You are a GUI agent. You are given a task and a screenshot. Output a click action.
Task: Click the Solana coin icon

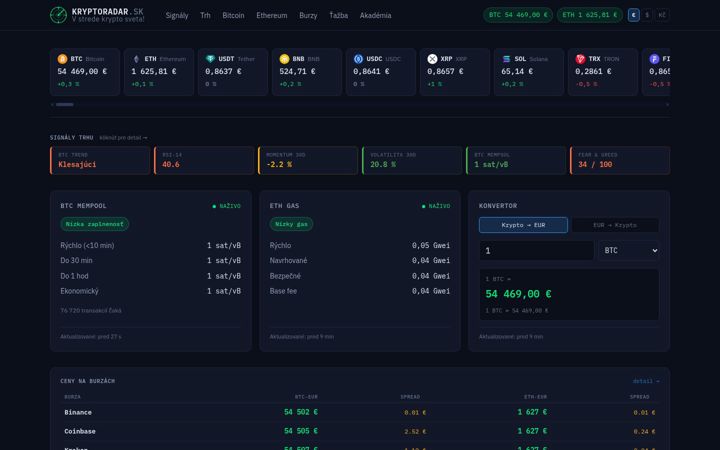pyautogui.click(x=506, y=59)
